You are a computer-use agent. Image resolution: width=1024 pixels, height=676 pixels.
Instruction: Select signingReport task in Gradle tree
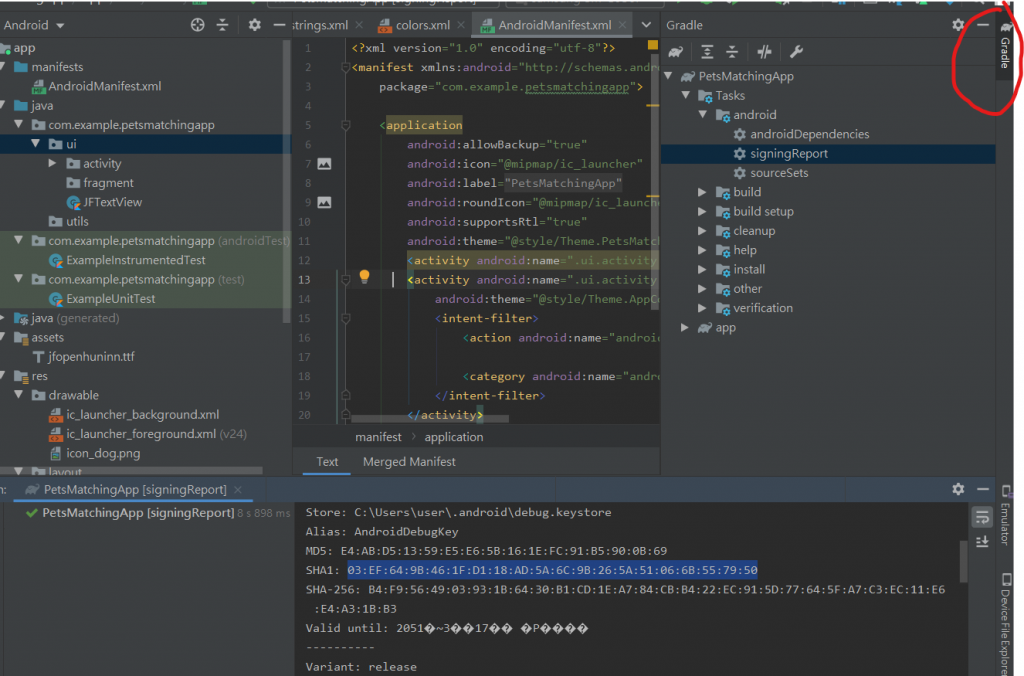[x=788, y=154]
